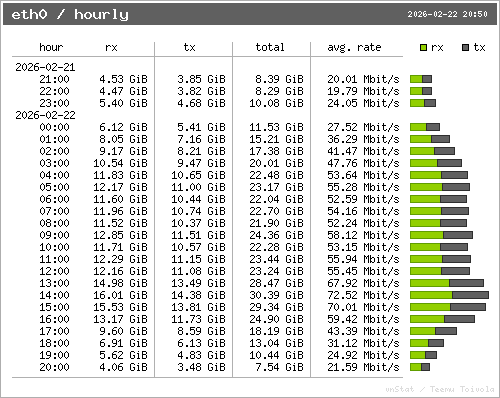Click the total value '7.54 GiB'
Viewport: 500px width, 398px height.
tap(279, 367)
